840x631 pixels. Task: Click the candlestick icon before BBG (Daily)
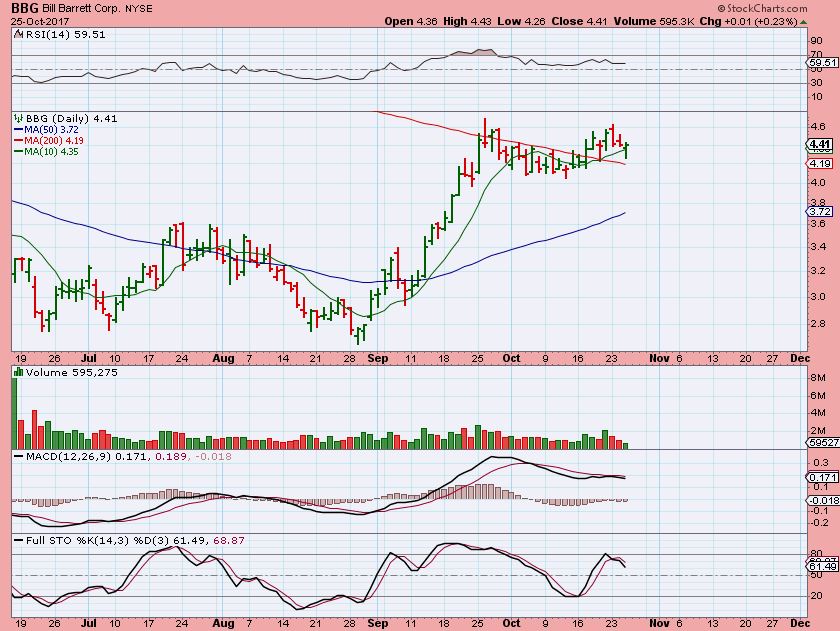click(18, 118)
